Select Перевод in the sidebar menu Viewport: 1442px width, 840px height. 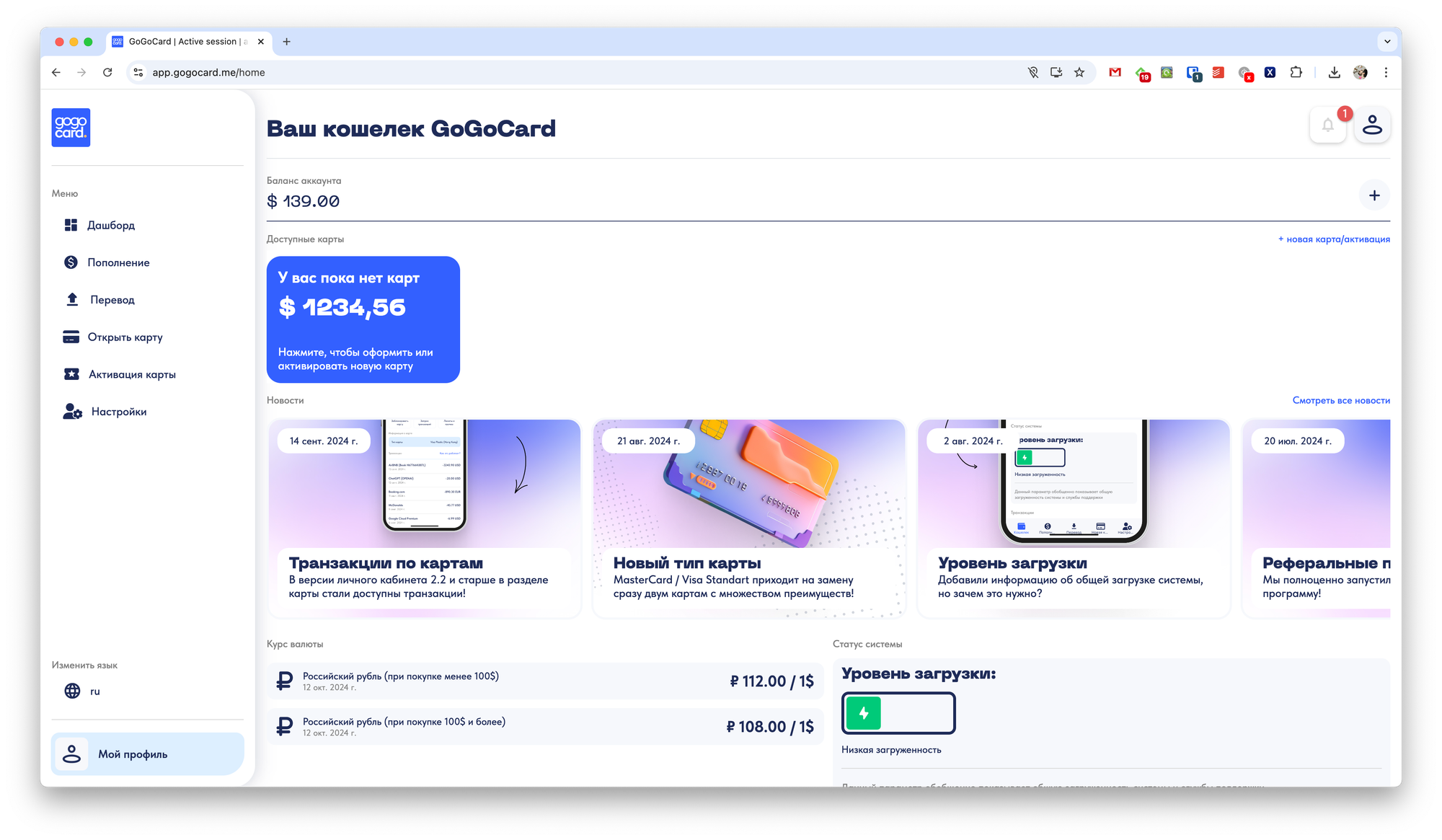point(112,300)
